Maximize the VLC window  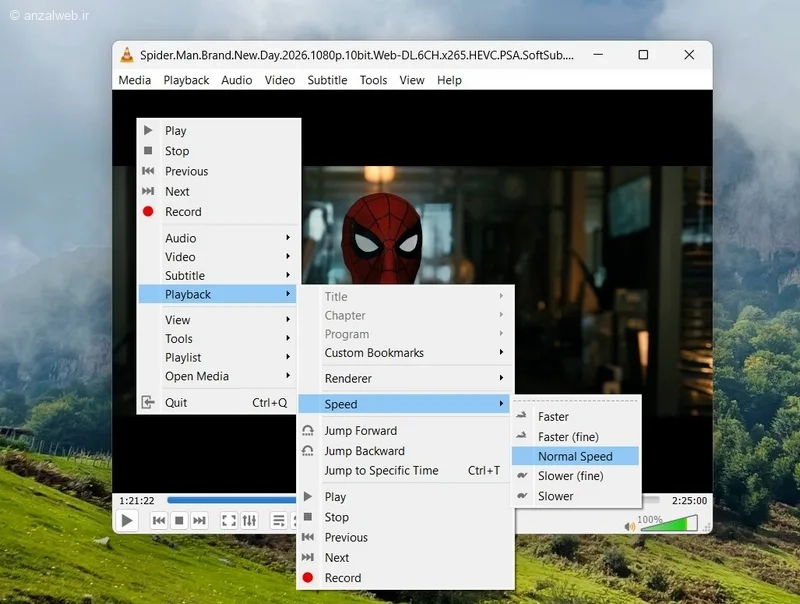pyautogui.click(x=643, y=55)
